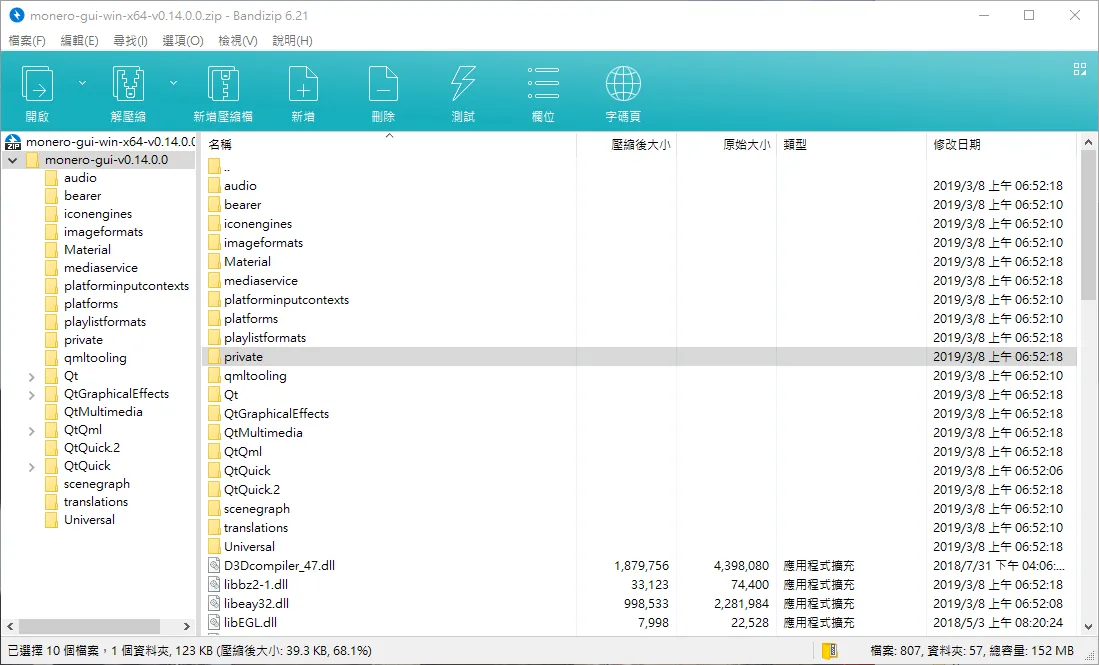Open the Edit (編輯) menu
This screenshot has height=665, width=1099.
pyautogui.click(x=79, y=41)
